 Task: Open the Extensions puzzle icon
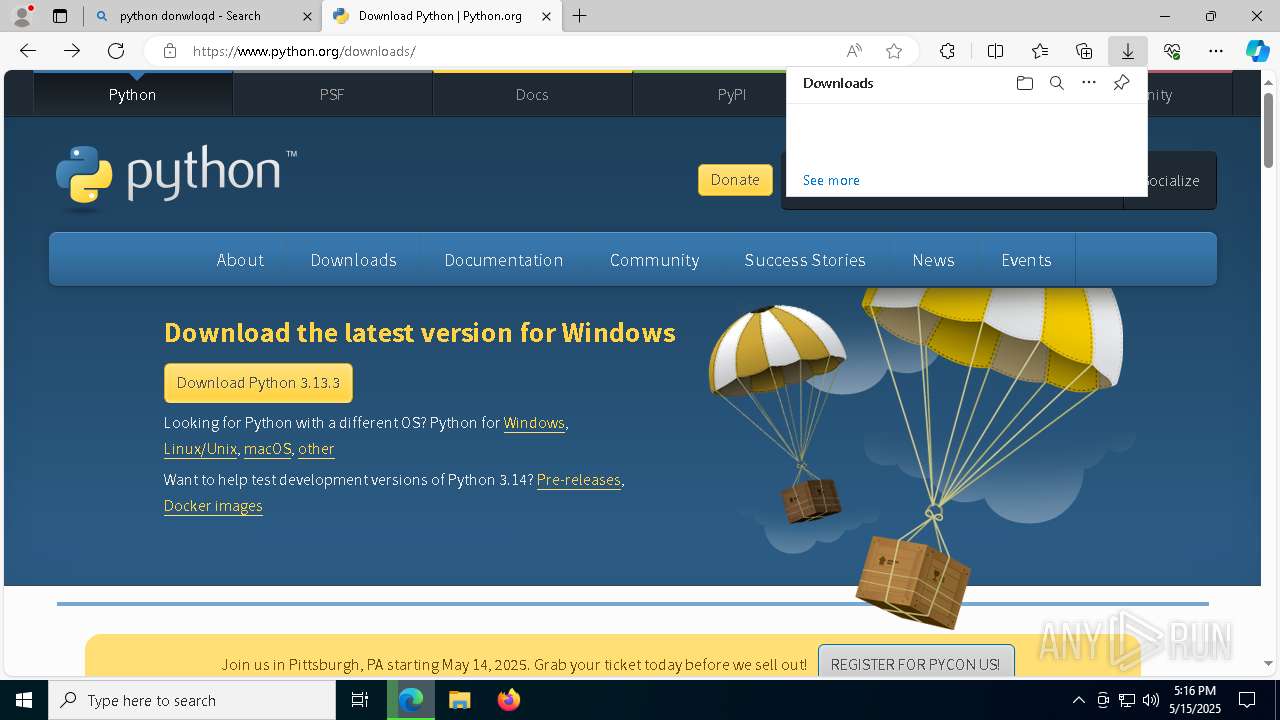pyautogui.click(x=947, y=51)
